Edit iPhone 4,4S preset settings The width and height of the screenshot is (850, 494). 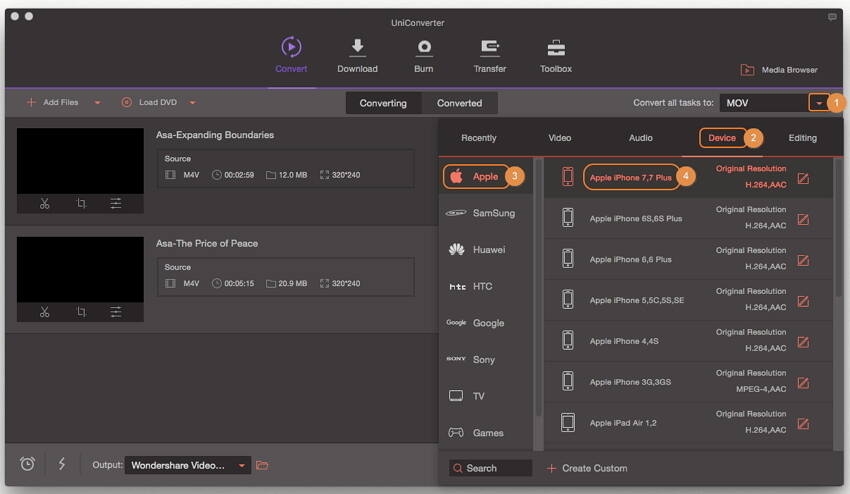(x=803, y=342)
